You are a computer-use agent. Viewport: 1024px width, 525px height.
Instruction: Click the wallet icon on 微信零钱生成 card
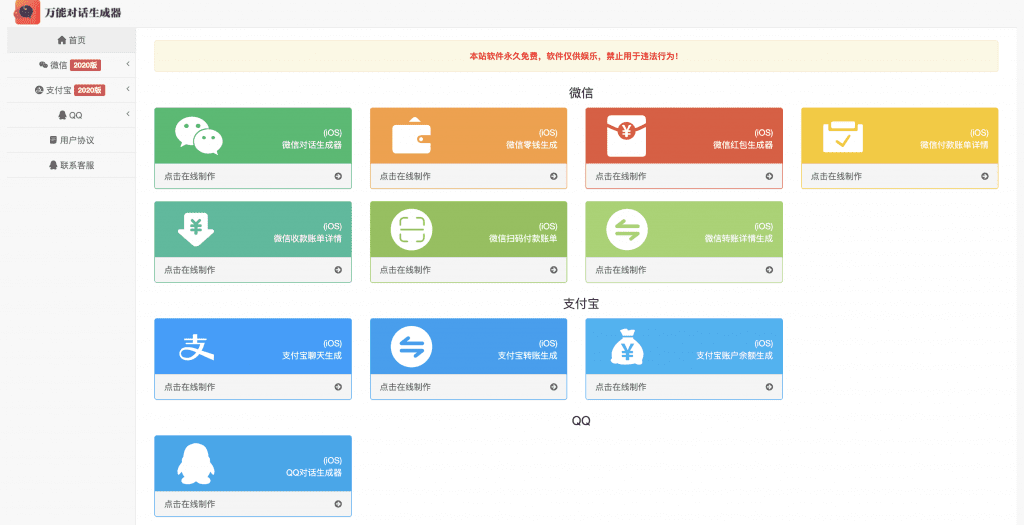pos(411,135)
